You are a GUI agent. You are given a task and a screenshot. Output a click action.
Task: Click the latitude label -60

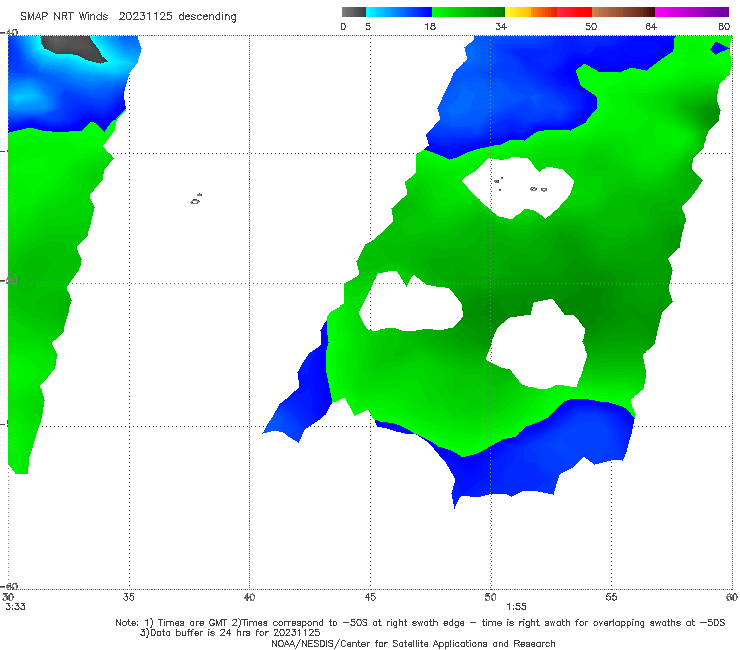point(10,586)
